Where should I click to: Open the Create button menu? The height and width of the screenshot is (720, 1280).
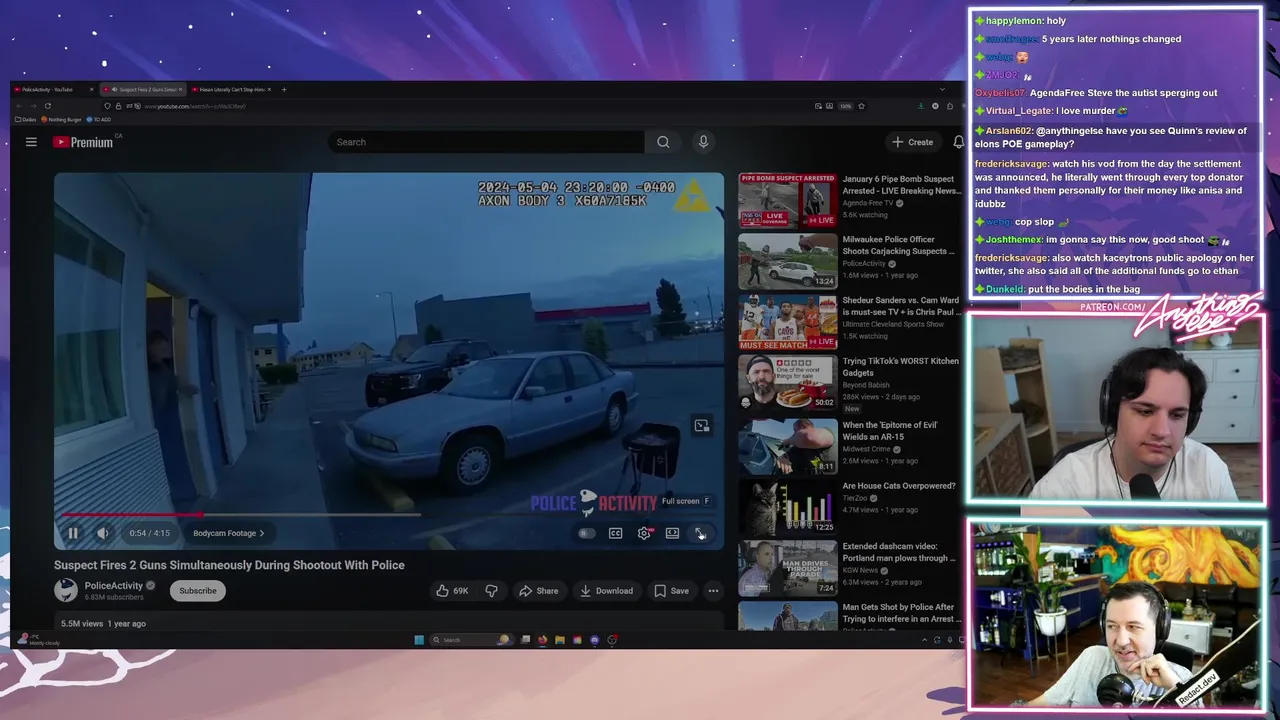(912, 142)
